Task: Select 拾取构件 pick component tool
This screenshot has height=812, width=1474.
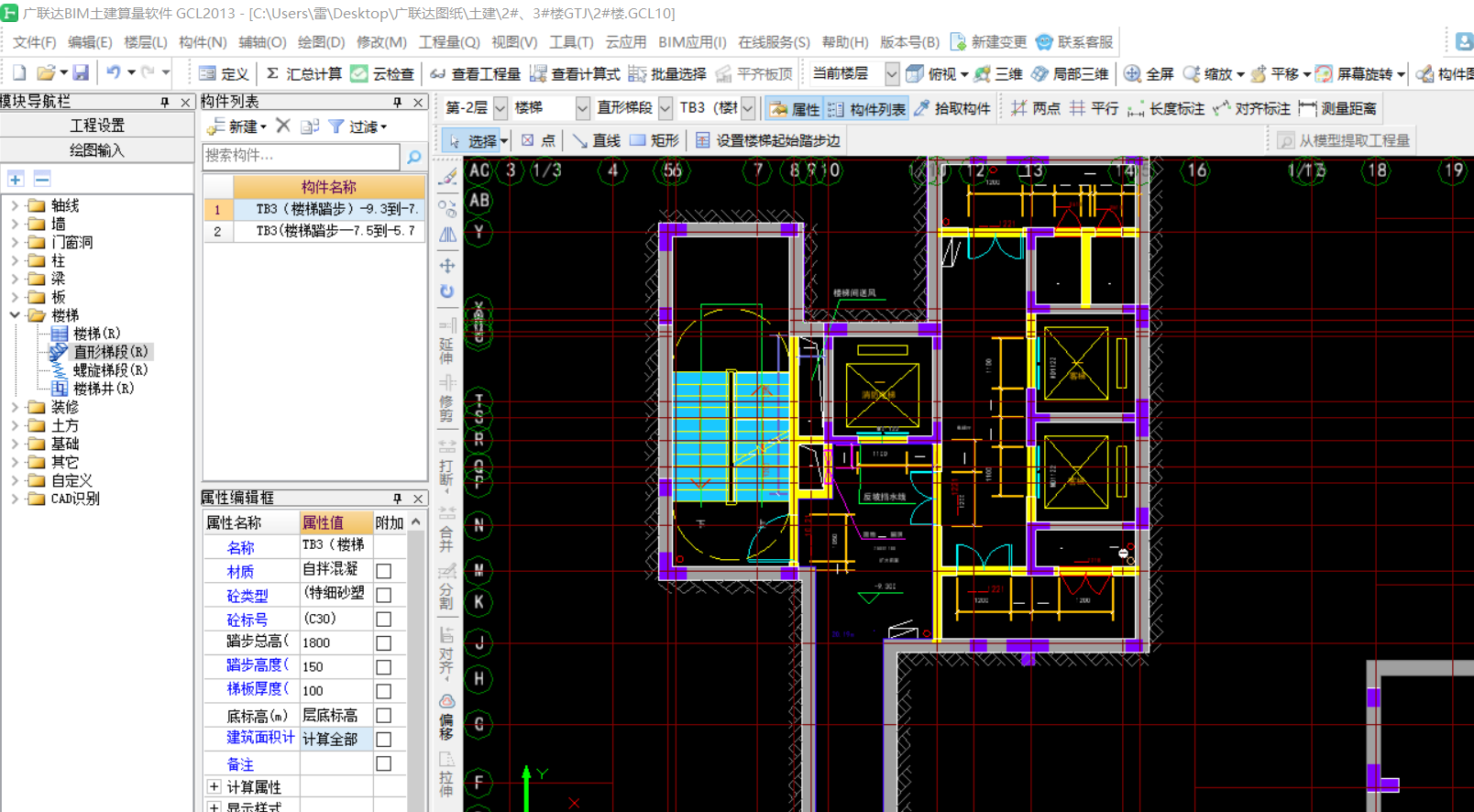Action: click(x=951, y=108)
